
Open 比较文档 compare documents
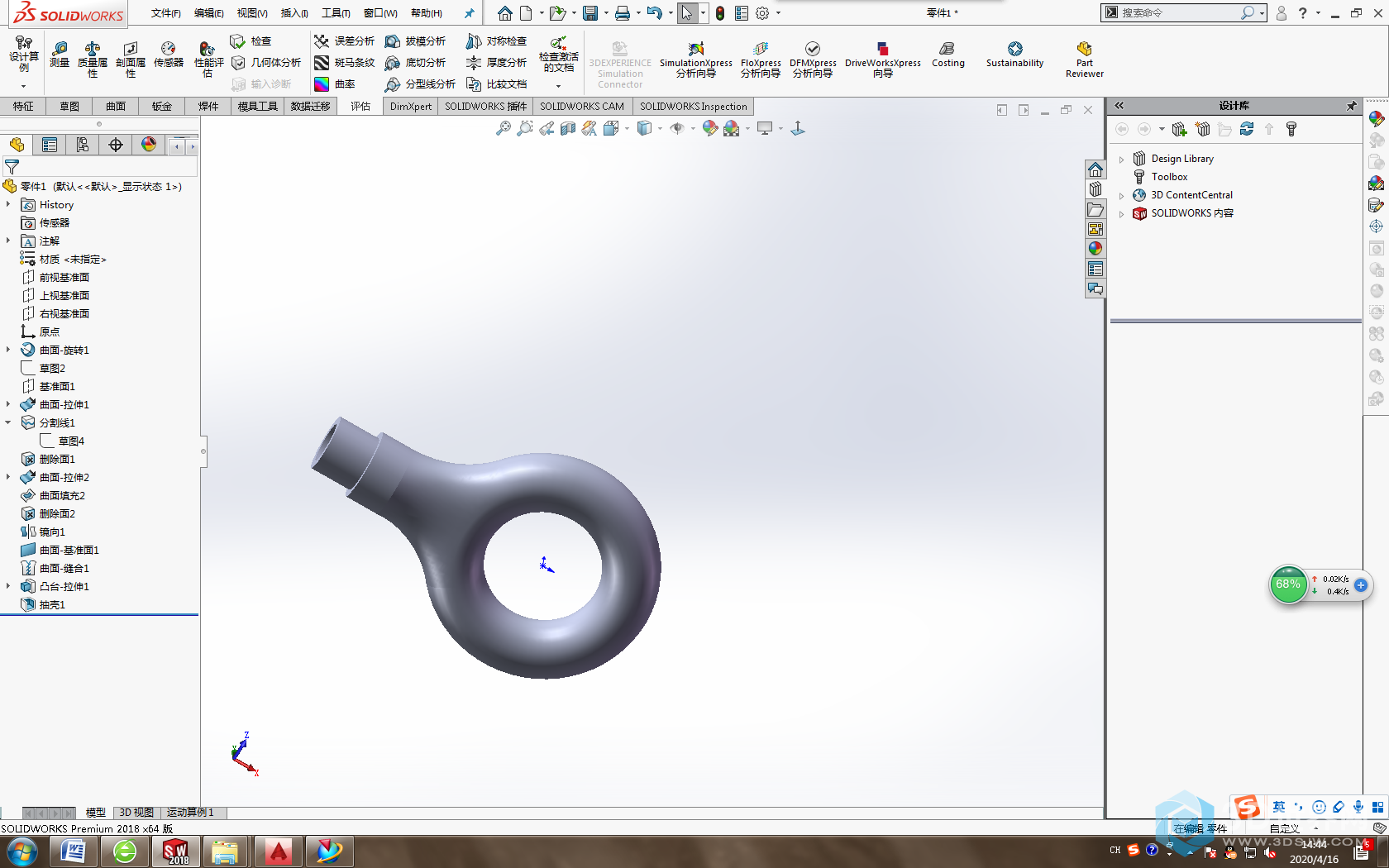pos(496,83)
